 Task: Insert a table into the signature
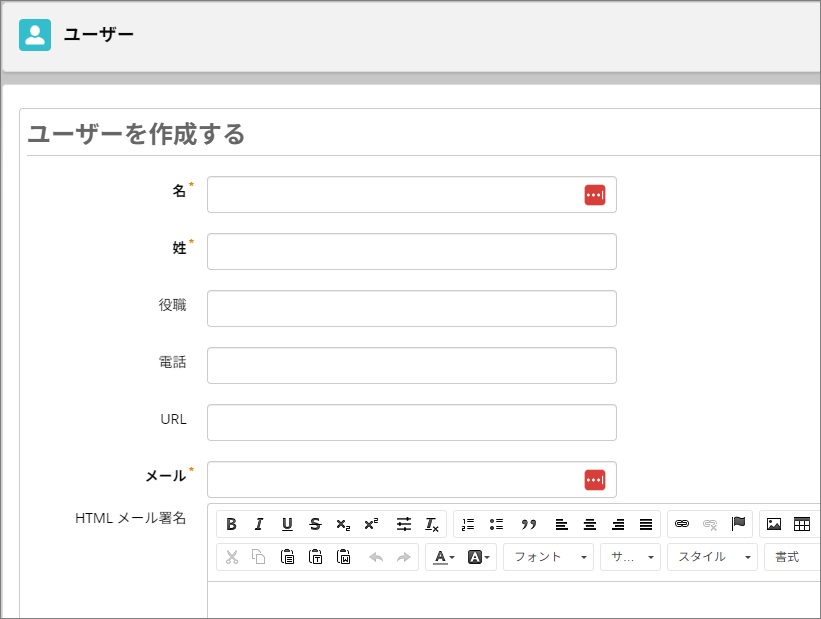[801, 524]
